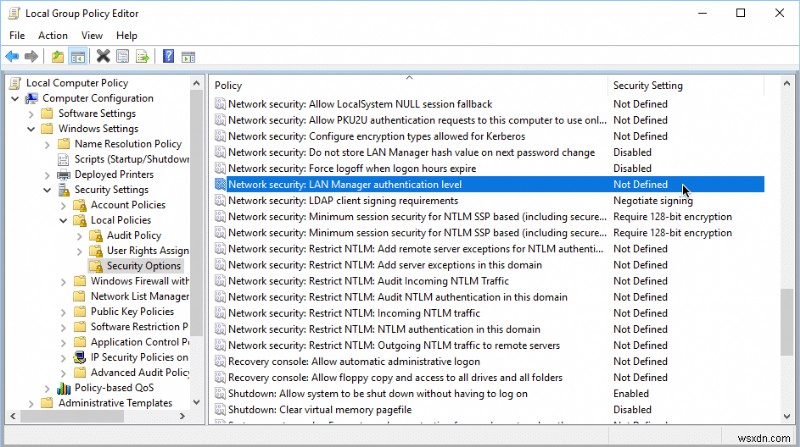Select the Security Options tree item
The width and height of the screenshot is (800, 447).
coord(144,266)
